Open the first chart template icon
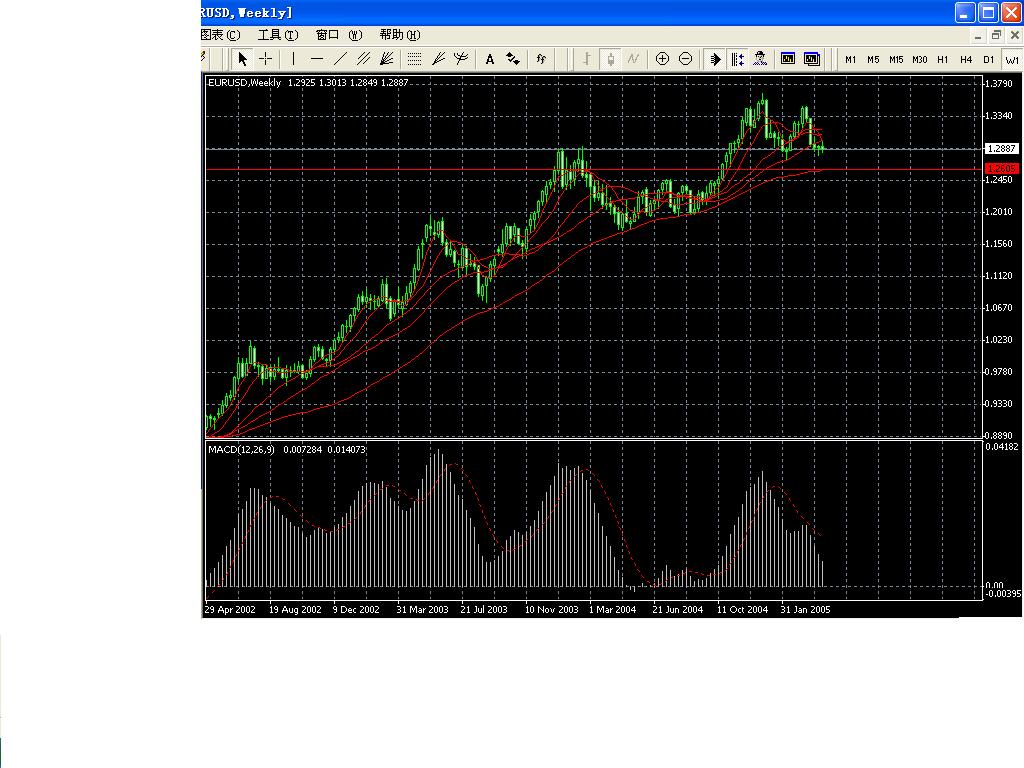The width and height of the screenshot is (1024, 768). [x=788, y=59]
